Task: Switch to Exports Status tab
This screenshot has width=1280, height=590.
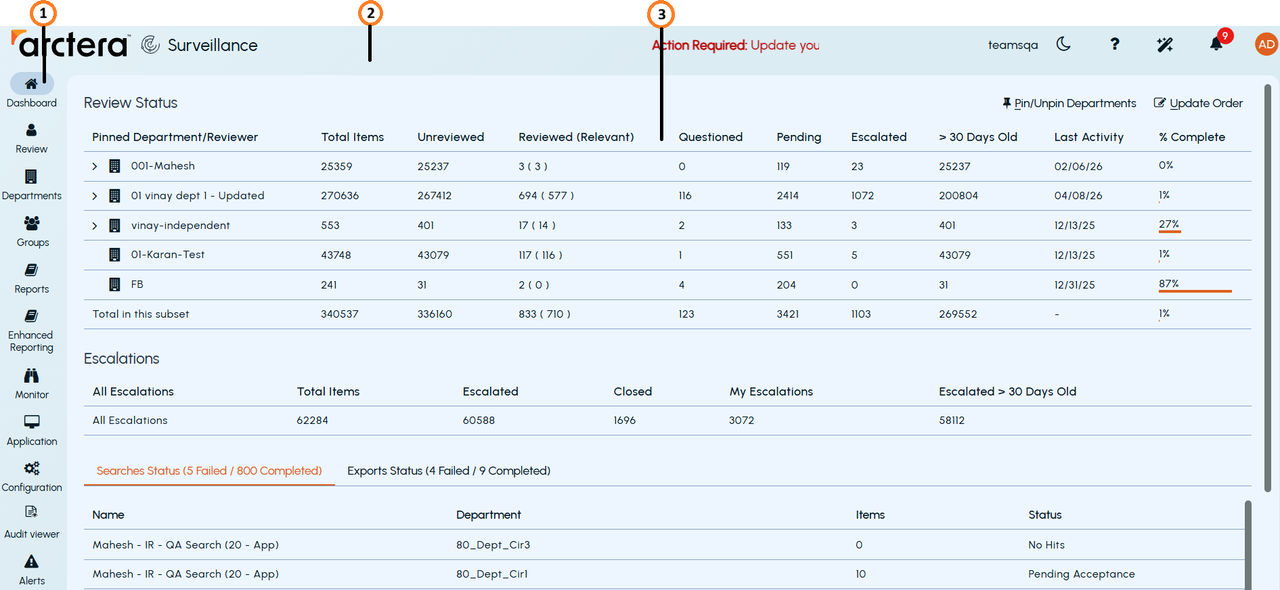Action: click(449, 470)
